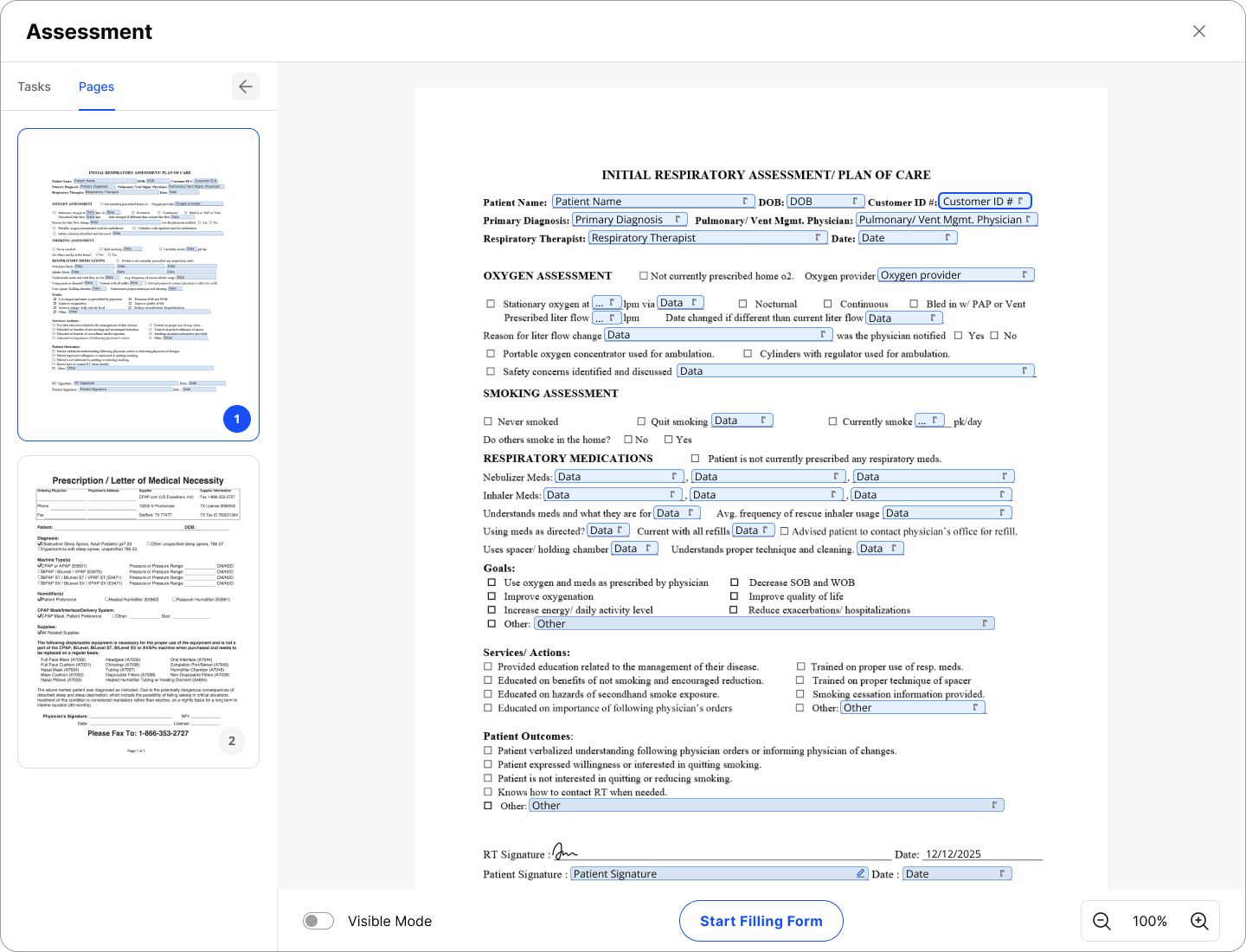1246x952 pixels.
Task: Check the Never smoked checkbox
Action: point(488,421)
